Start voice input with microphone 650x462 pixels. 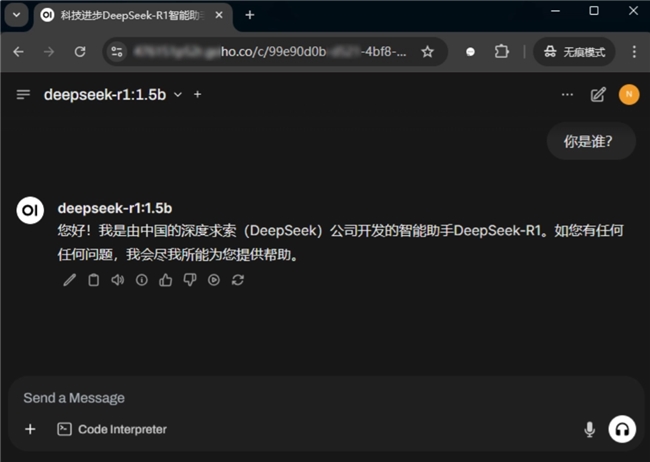(589, 429)
